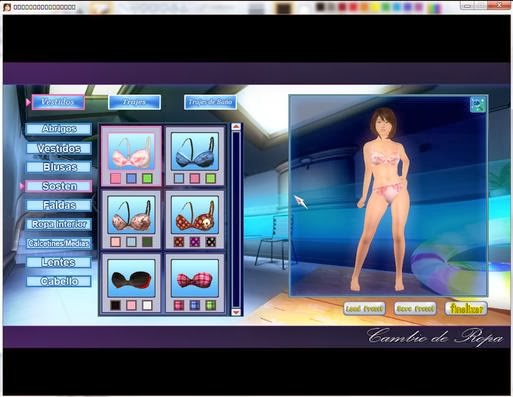Select the Cabello category
Viewport: 513px width, 397px height.
tap(59, 281)
